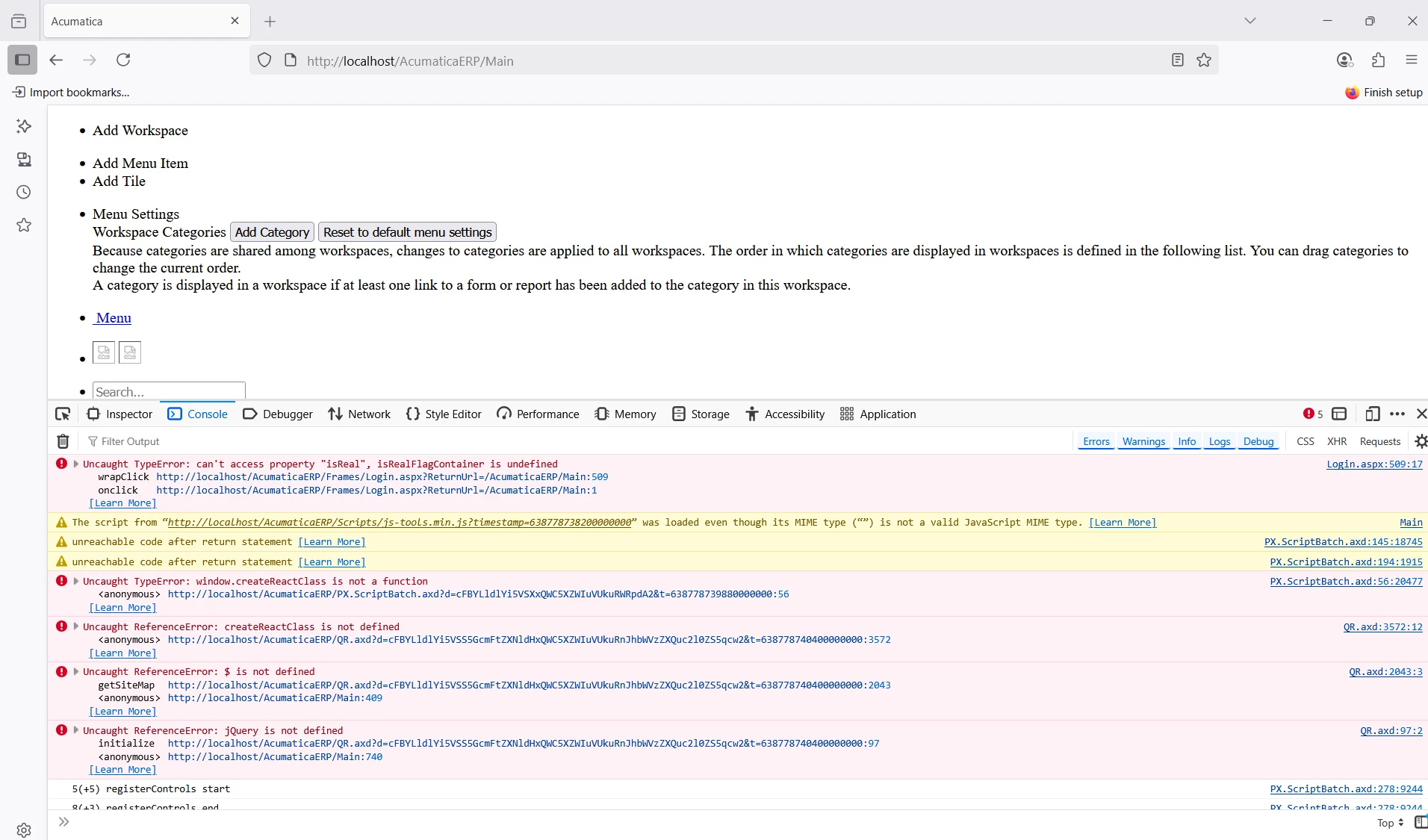Open history in the sidebar
1428x840 pixels.
click(x=24, y=192)
